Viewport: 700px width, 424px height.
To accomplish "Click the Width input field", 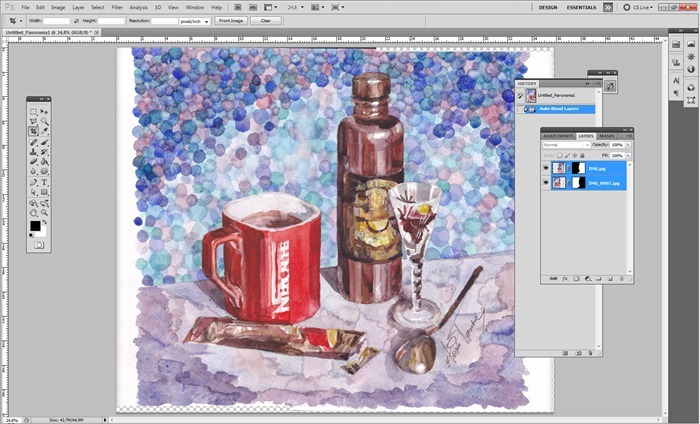I will click(57, 20).
